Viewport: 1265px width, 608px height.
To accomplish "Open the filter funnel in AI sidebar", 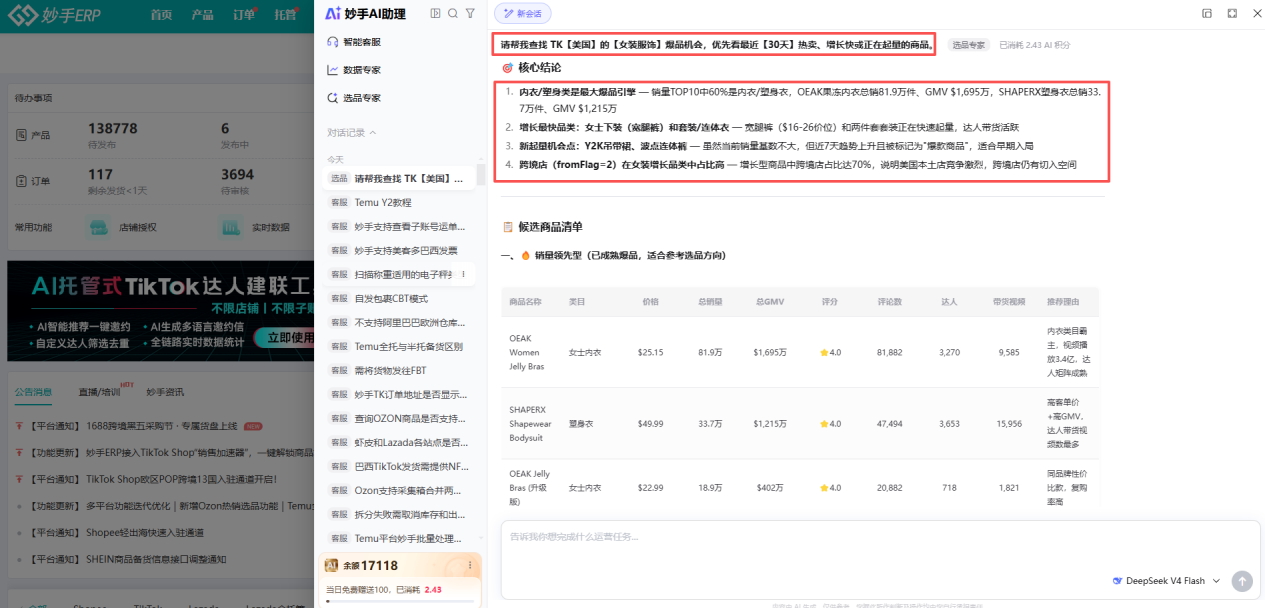I will click(470, 13).
